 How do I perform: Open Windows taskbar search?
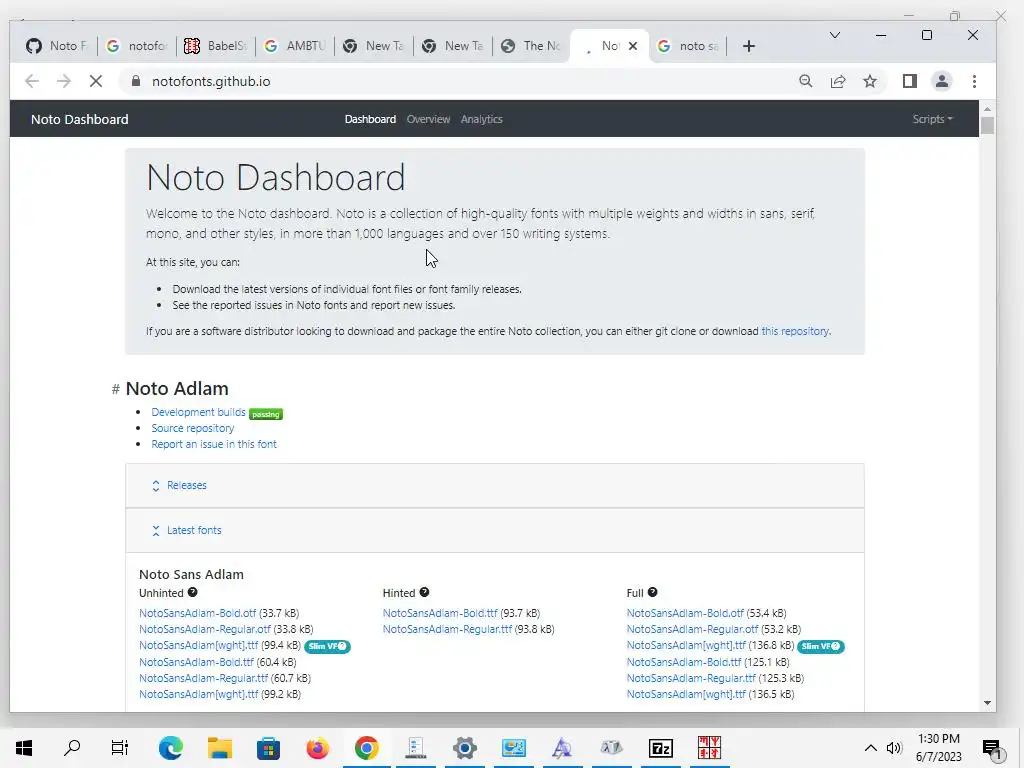point(72,748)
